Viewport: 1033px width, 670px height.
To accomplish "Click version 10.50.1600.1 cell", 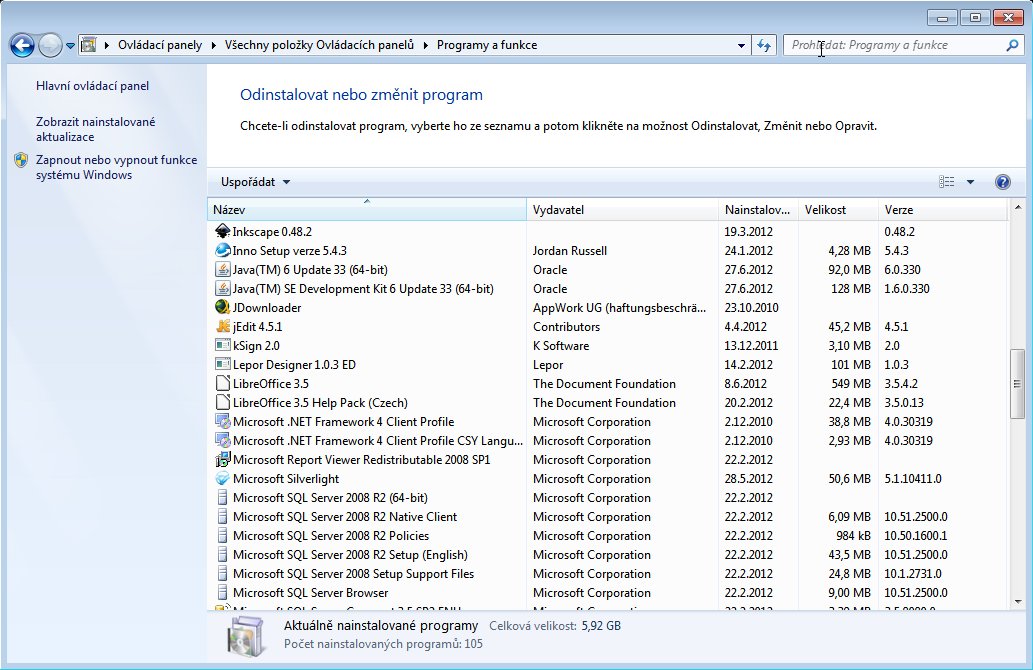I will pos(916,536).
